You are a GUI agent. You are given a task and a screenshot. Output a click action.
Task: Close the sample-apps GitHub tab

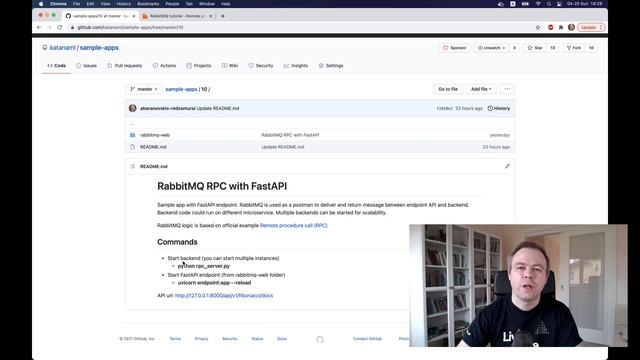pos(134,16)
